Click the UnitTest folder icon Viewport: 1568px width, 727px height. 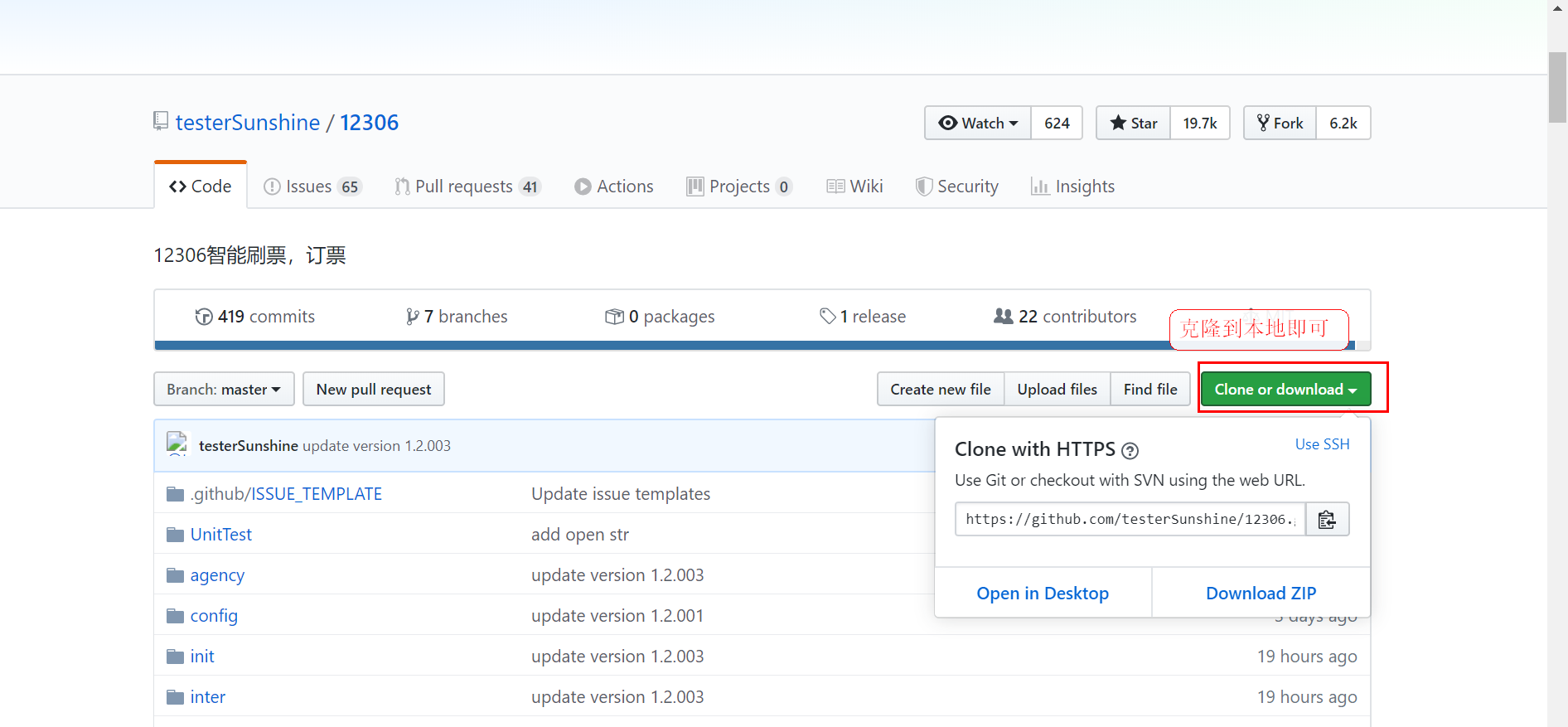[x=175, y=535]
